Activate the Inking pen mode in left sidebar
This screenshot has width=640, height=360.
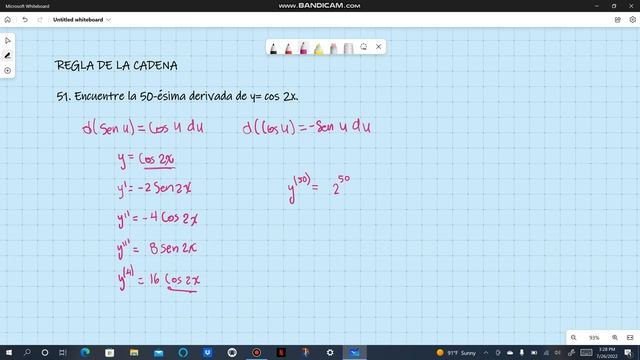click(7, 56)
